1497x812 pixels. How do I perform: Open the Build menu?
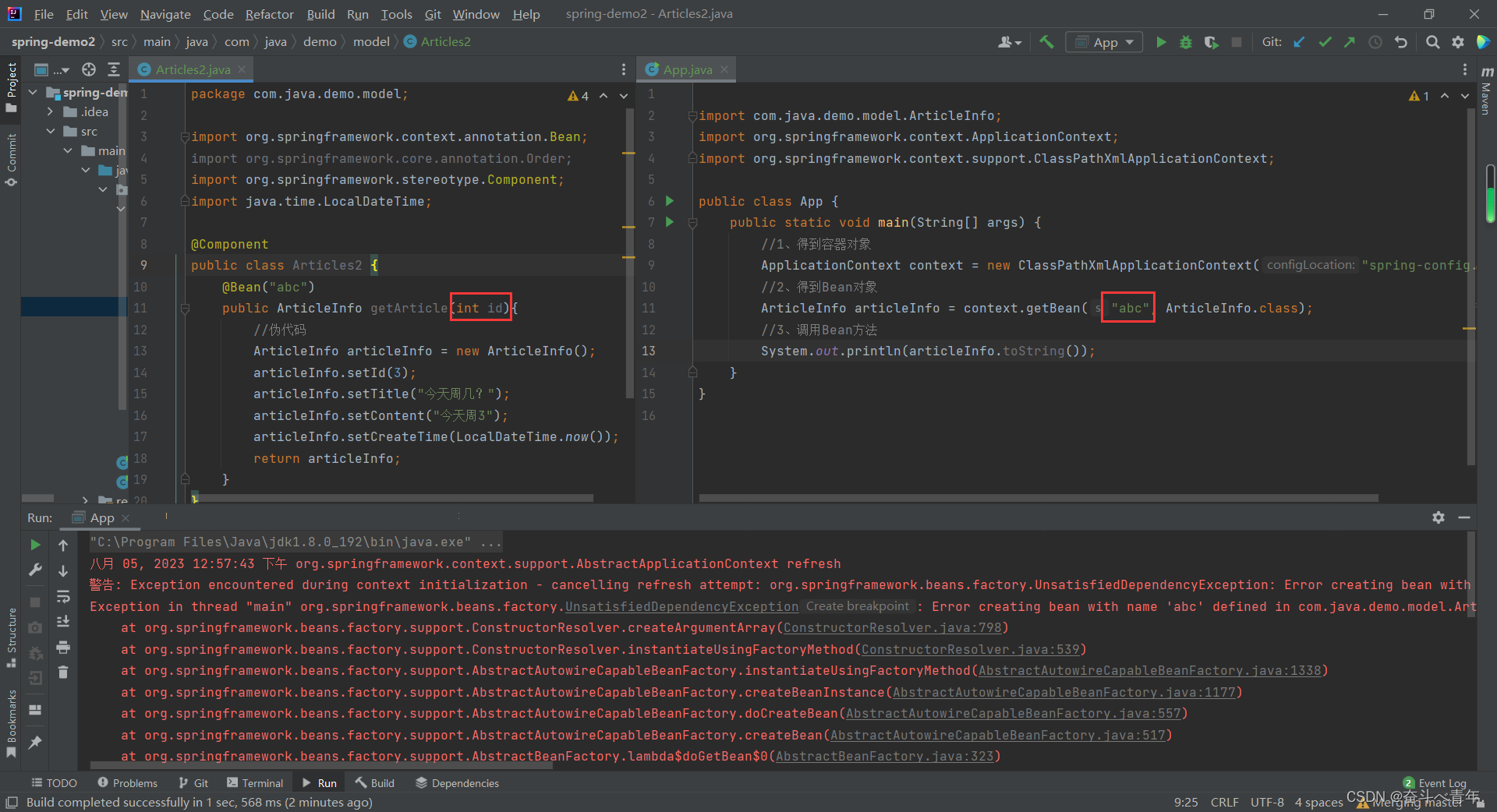(x=320, y=14)
